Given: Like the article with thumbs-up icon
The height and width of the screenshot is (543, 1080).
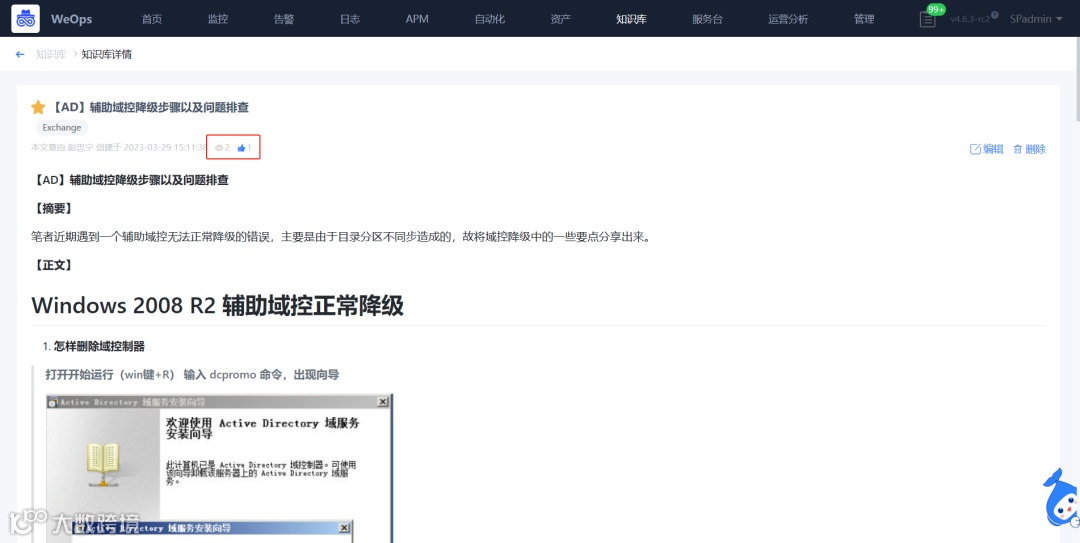Looking at the screenshot, I should pos(241,147).
